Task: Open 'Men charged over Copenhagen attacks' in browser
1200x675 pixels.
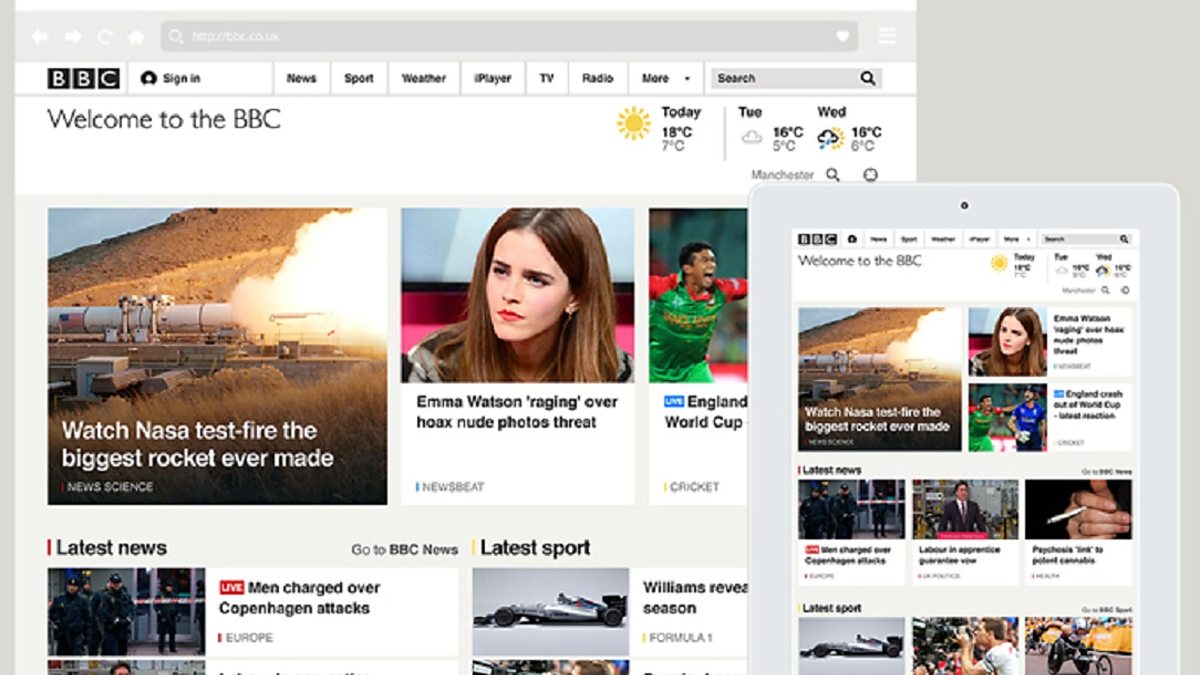Action: coord(300,598)
